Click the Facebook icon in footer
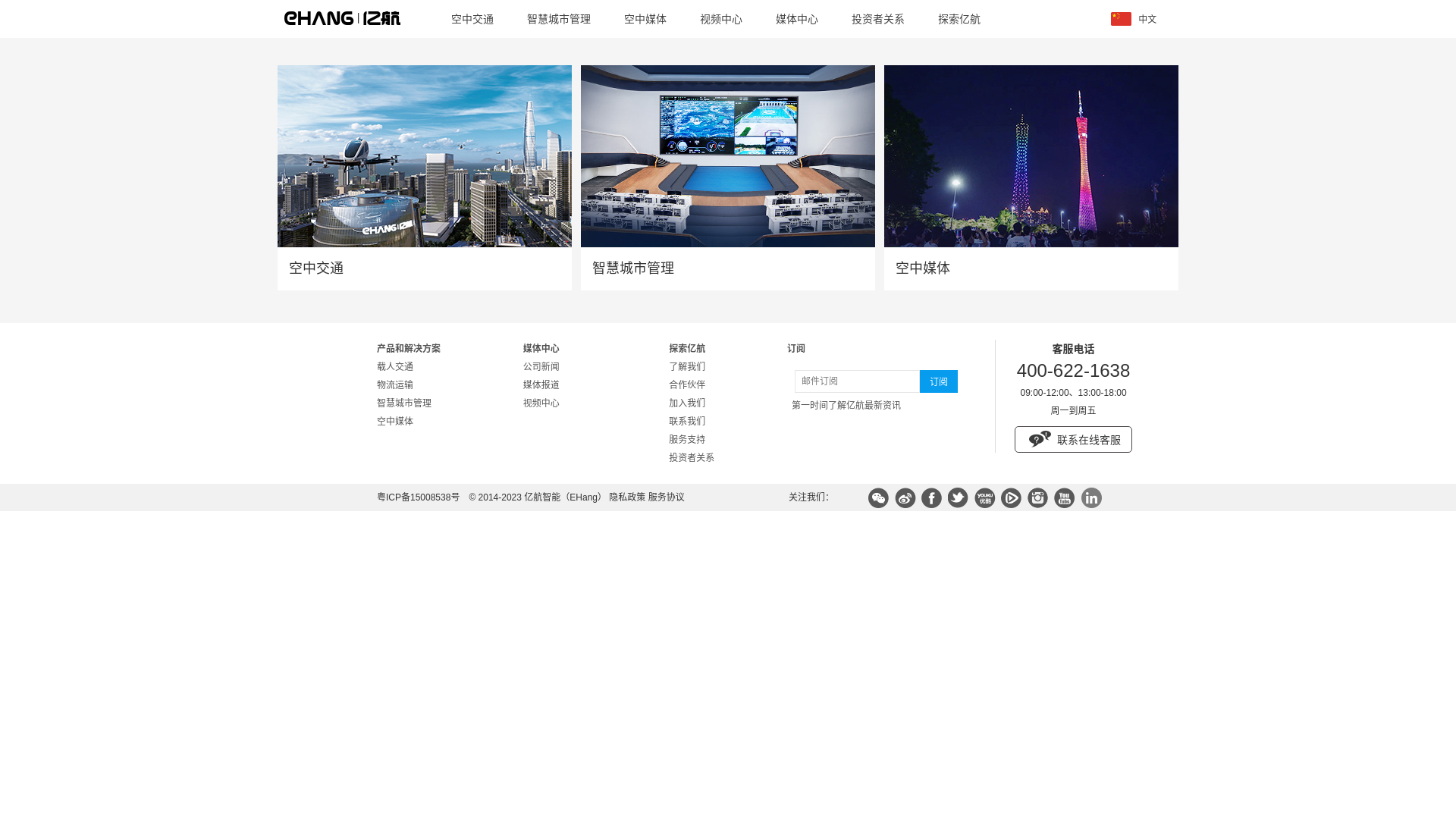The image size is (1456, 819). point(931,498)
